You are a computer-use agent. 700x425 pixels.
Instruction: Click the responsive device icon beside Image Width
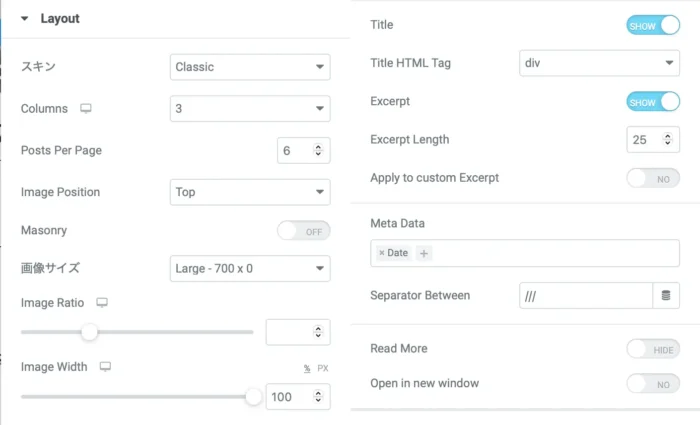pos(105,367)
